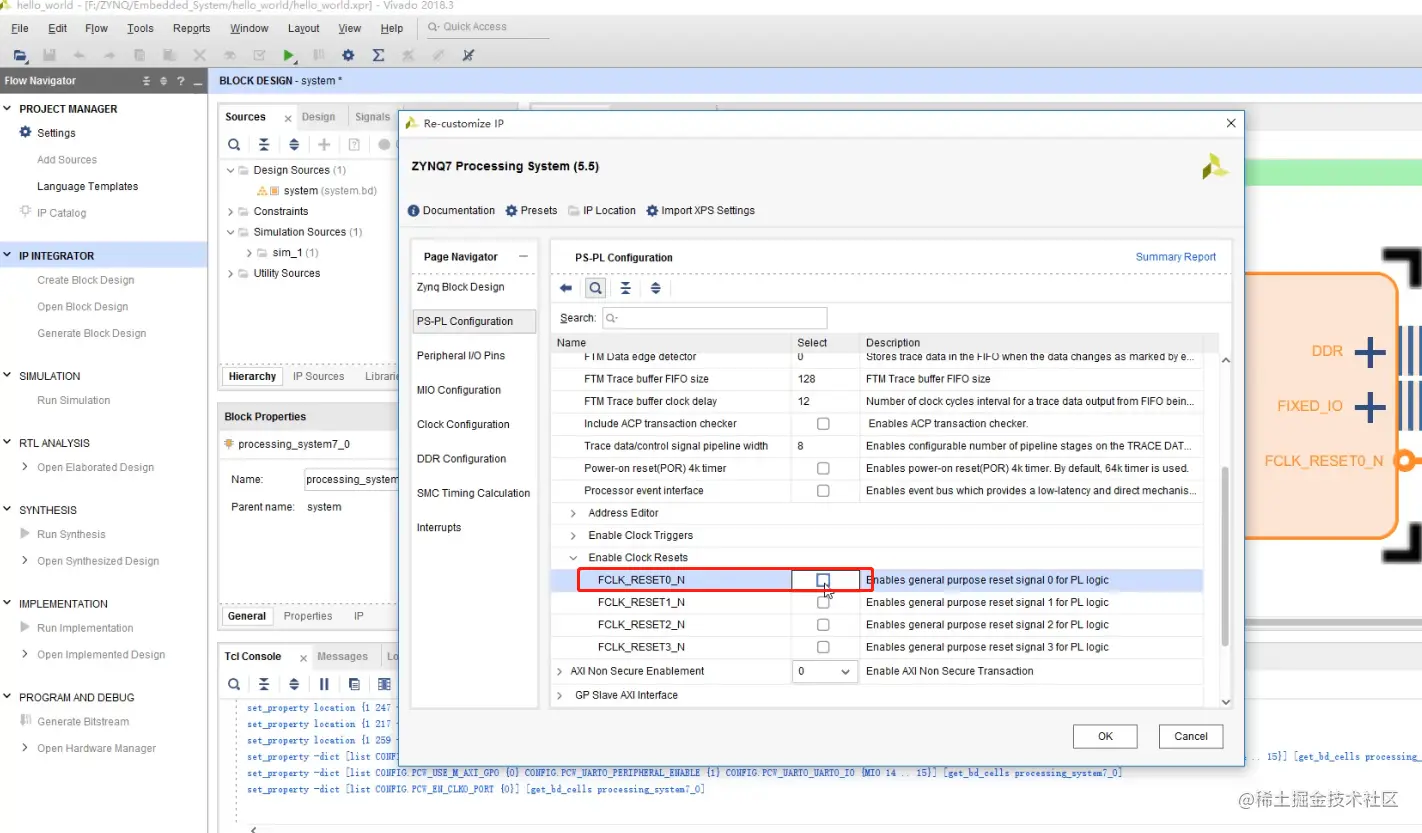Click the OK button
The width and height of the screenshot is (1422, 833).
(1105, 736)
